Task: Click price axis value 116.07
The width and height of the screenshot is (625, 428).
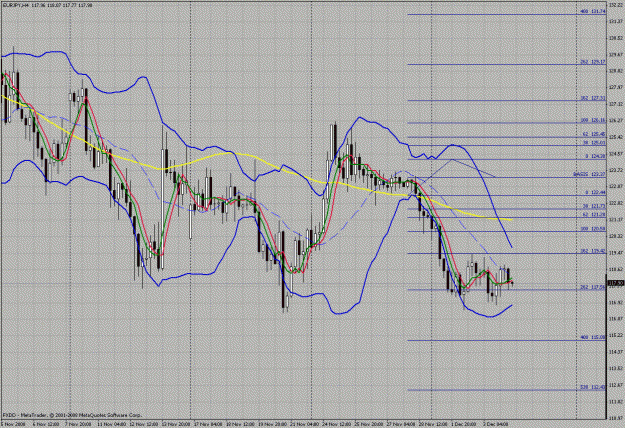Action: click(x=616, y=318)
